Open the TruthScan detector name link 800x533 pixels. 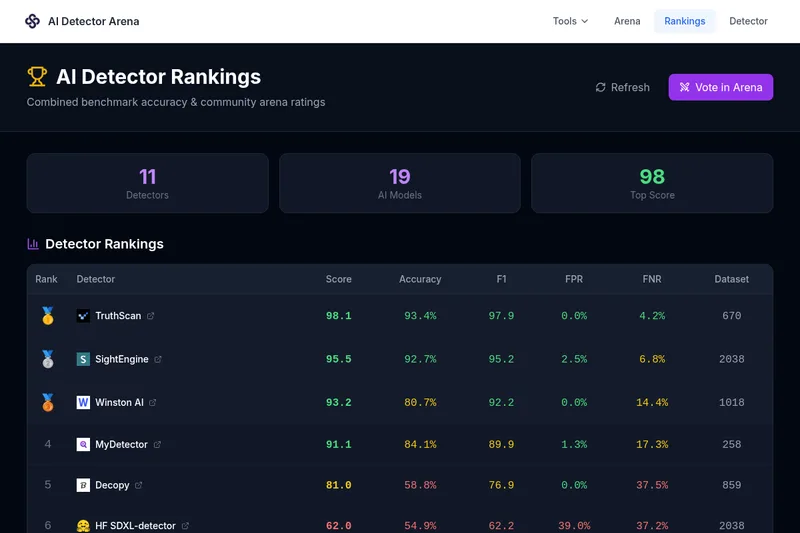coord(118,316)
